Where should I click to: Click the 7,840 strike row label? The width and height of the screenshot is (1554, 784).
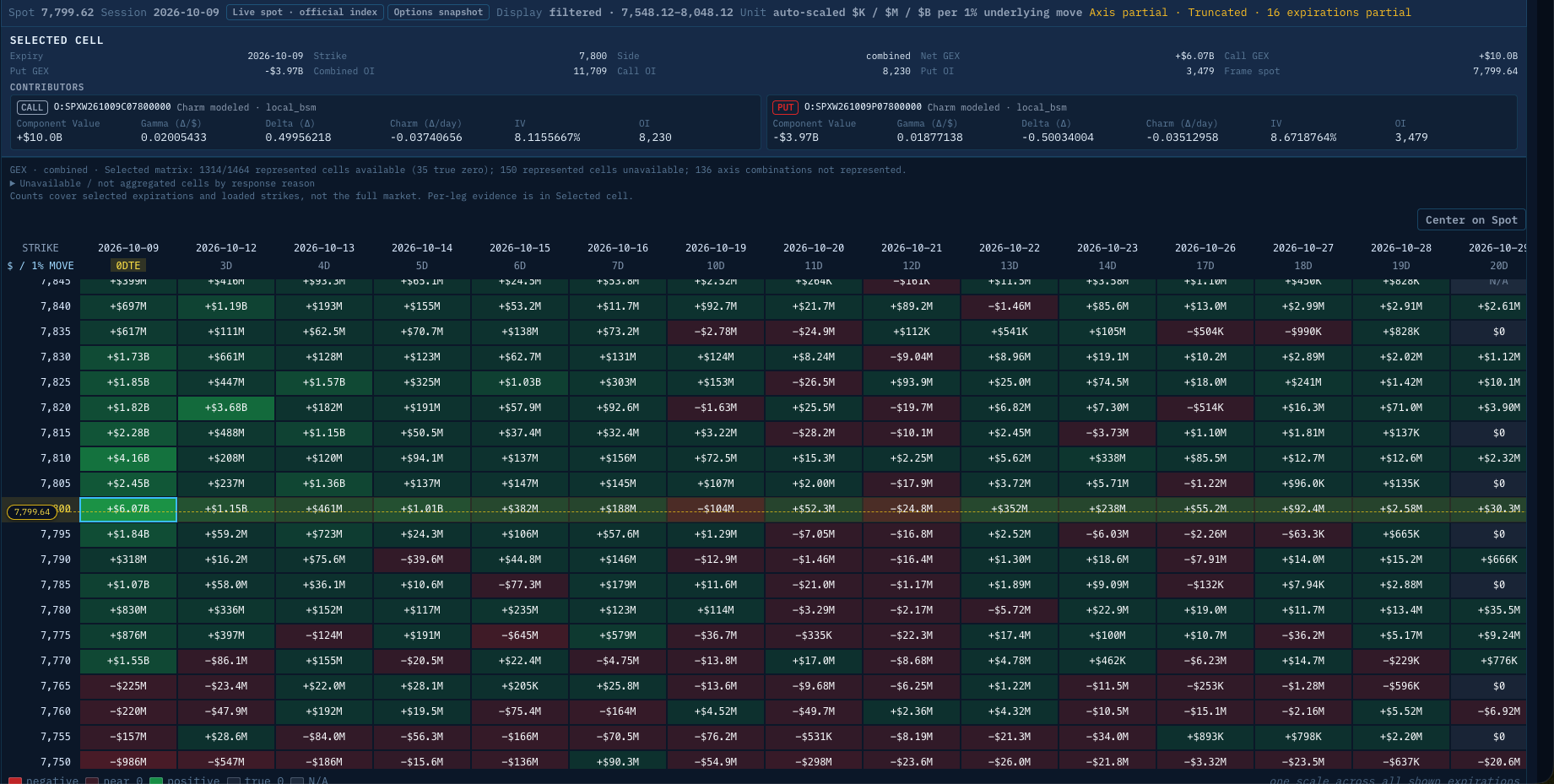coord(56,306)
